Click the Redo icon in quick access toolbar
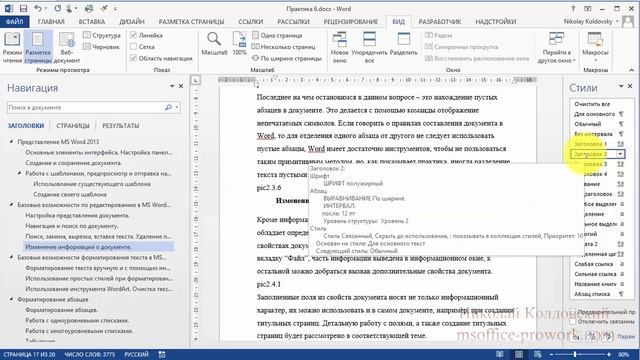640x360 pixels. (57, 9)
